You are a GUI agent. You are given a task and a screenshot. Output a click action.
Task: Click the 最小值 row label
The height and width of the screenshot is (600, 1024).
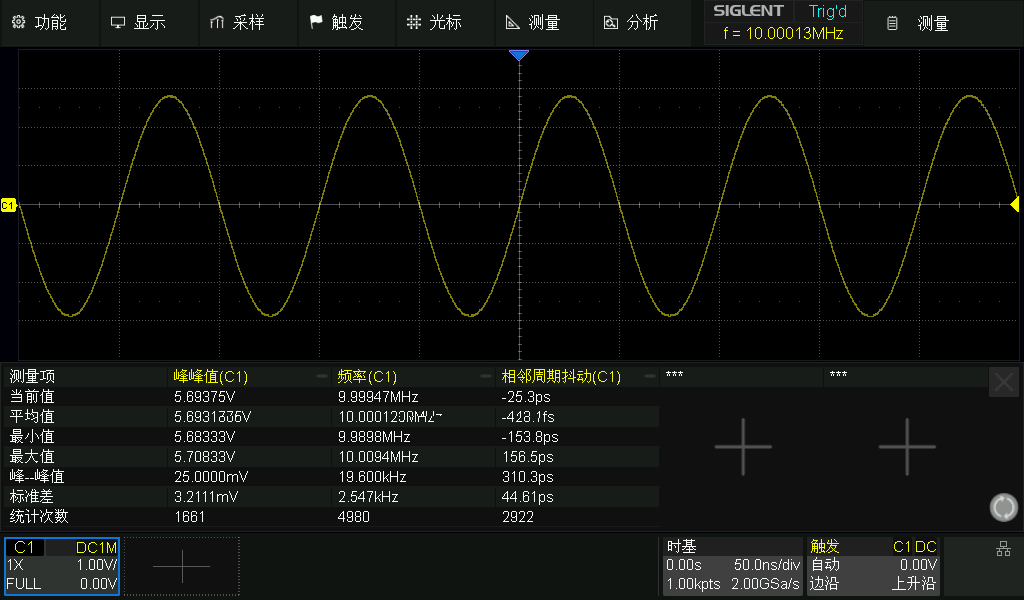tap(32, 437)
